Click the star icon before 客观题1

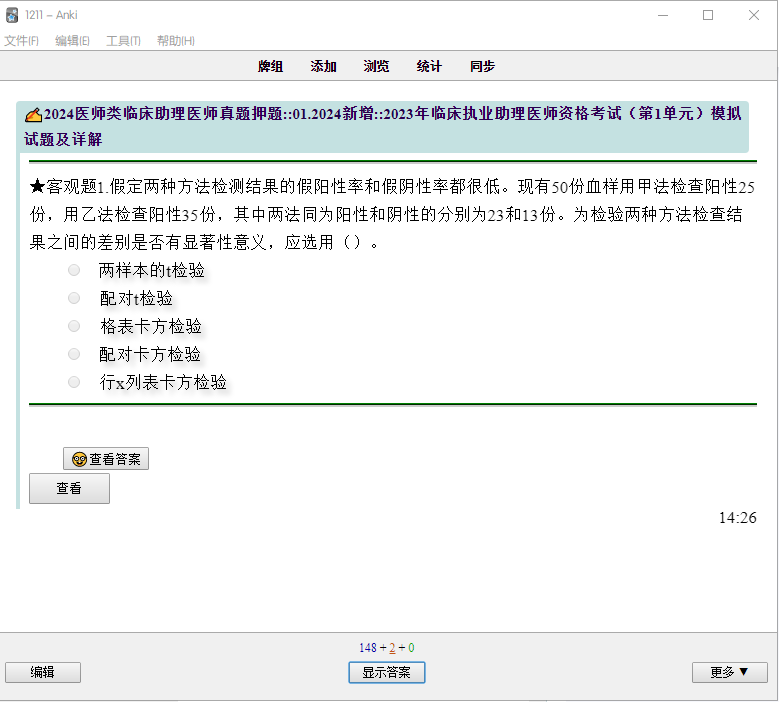tap(37, 186)
